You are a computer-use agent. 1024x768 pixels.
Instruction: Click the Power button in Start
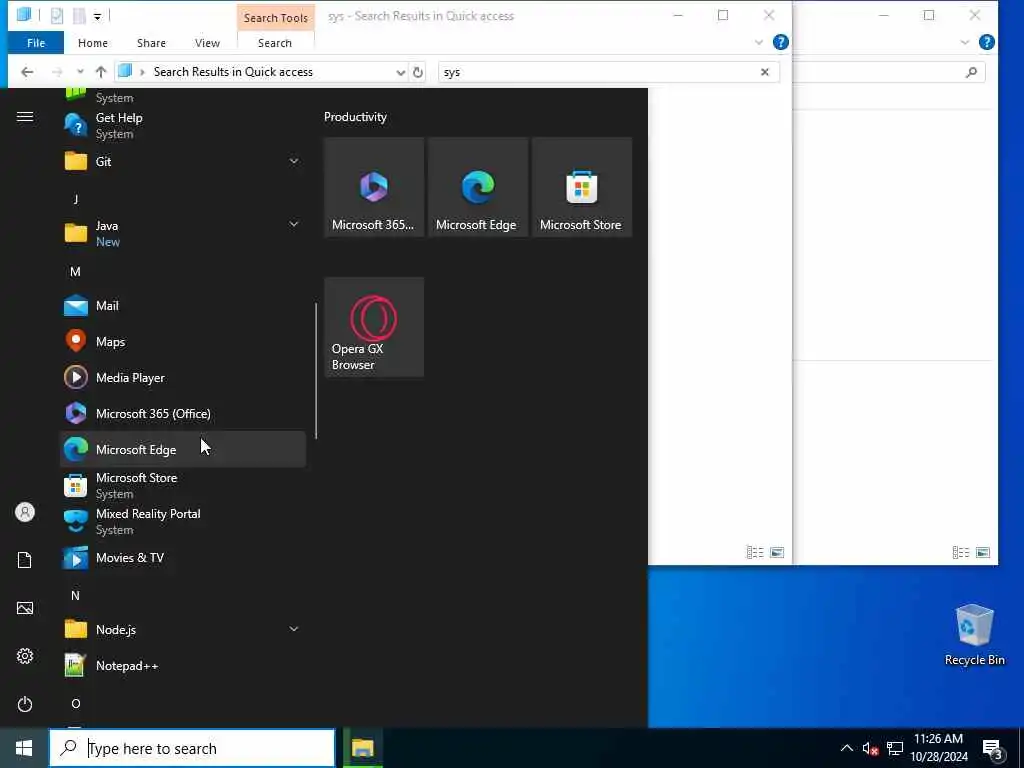[x=25, y=704]
